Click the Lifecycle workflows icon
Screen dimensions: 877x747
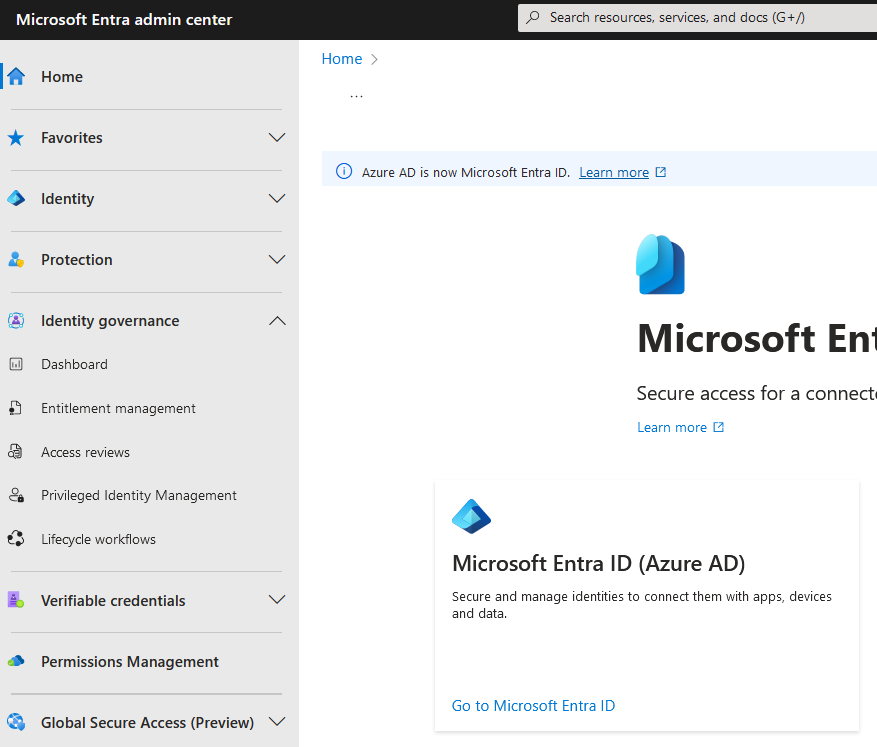click(16, 538)
